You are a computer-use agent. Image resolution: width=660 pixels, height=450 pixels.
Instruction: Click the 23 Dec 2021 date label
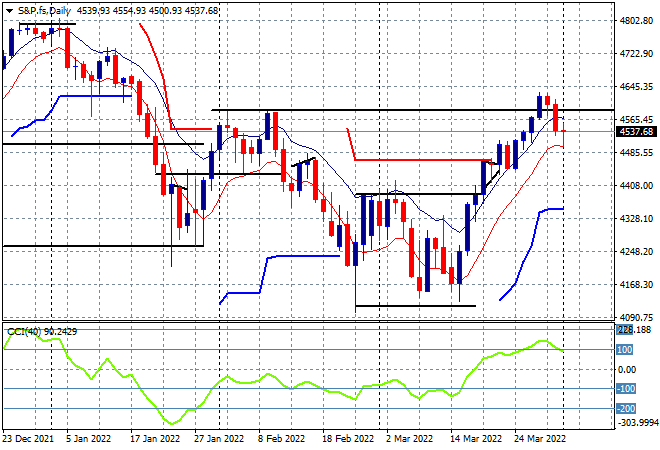(x=28, y=439)
